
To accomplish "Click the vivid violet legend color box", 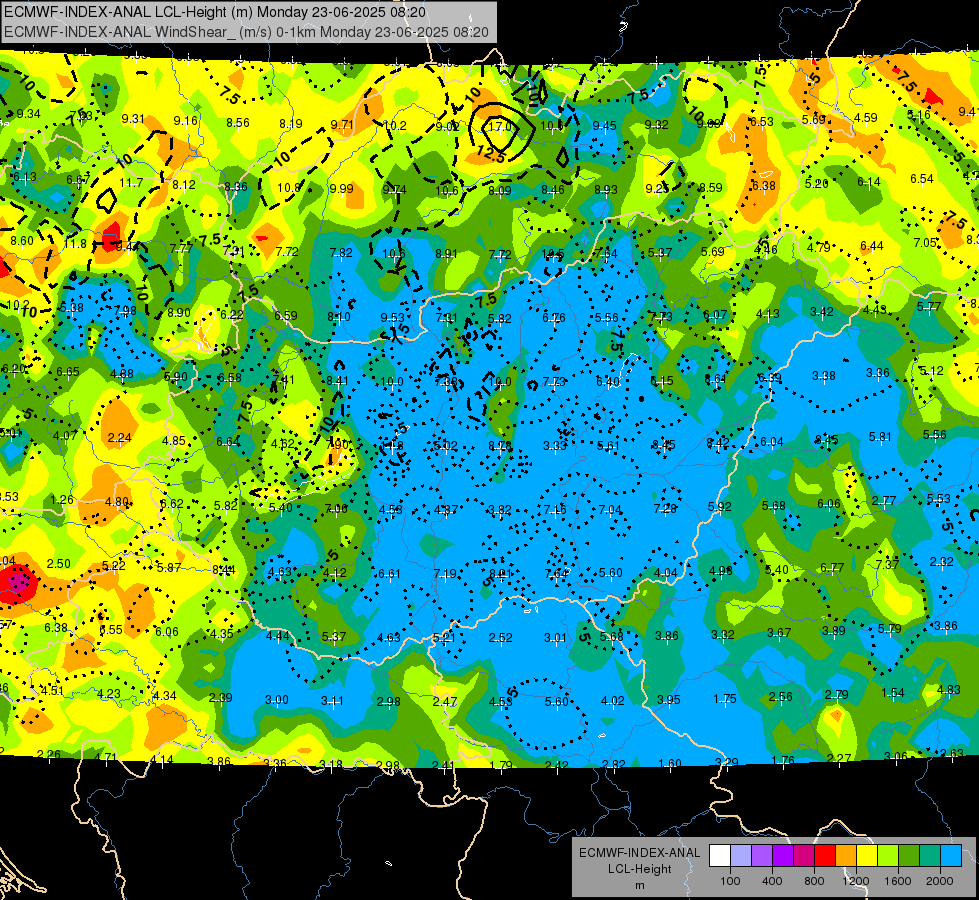I will coord(783,856).
